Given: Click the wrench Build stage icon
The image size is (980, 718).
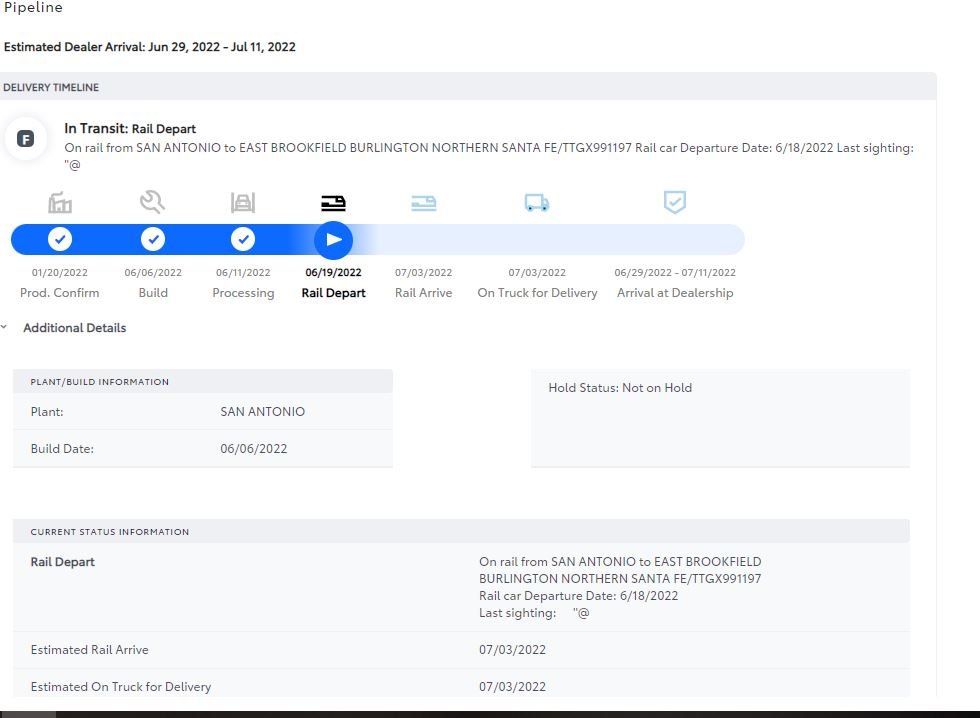Looking at the screenshot, I should [152, 202].
